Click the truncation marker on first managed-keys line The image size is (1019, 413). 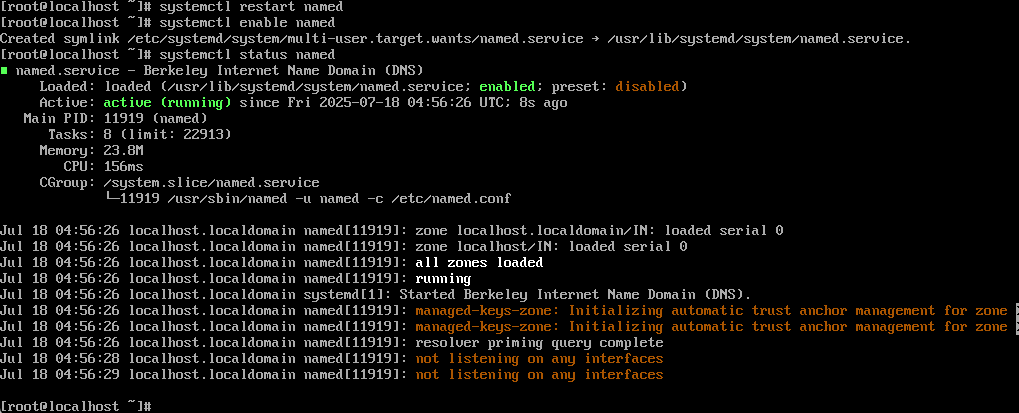[x=1016, y=311]
